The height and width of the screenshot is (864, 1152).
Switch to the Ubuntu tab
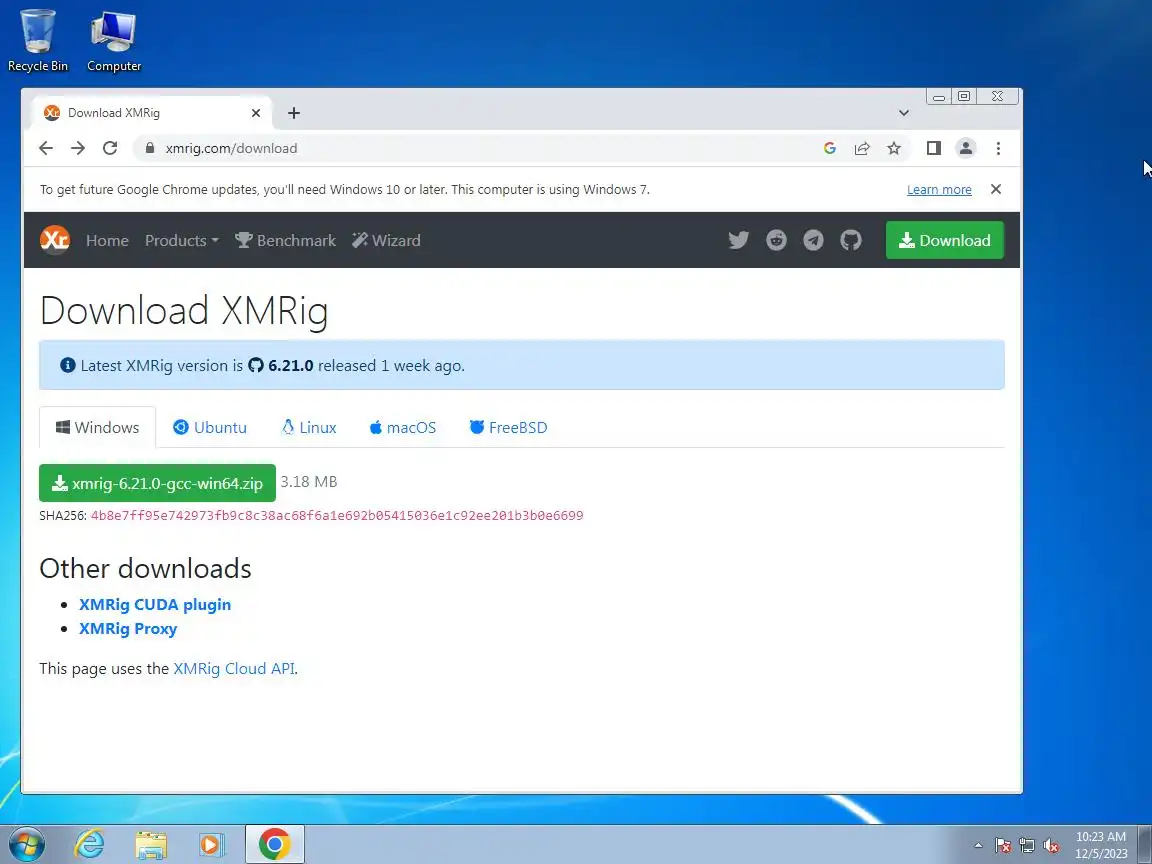point(210,428)
